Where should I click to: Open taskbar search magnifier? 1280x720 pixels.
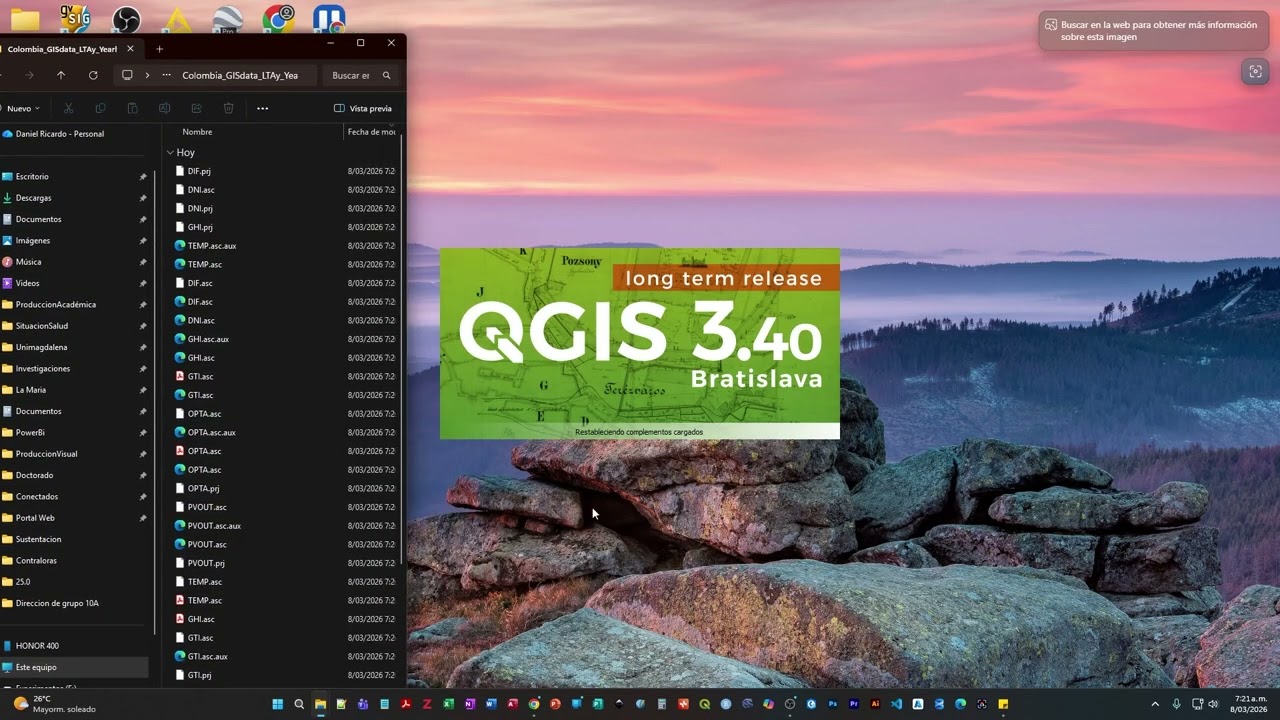click(x=299, y=704)
